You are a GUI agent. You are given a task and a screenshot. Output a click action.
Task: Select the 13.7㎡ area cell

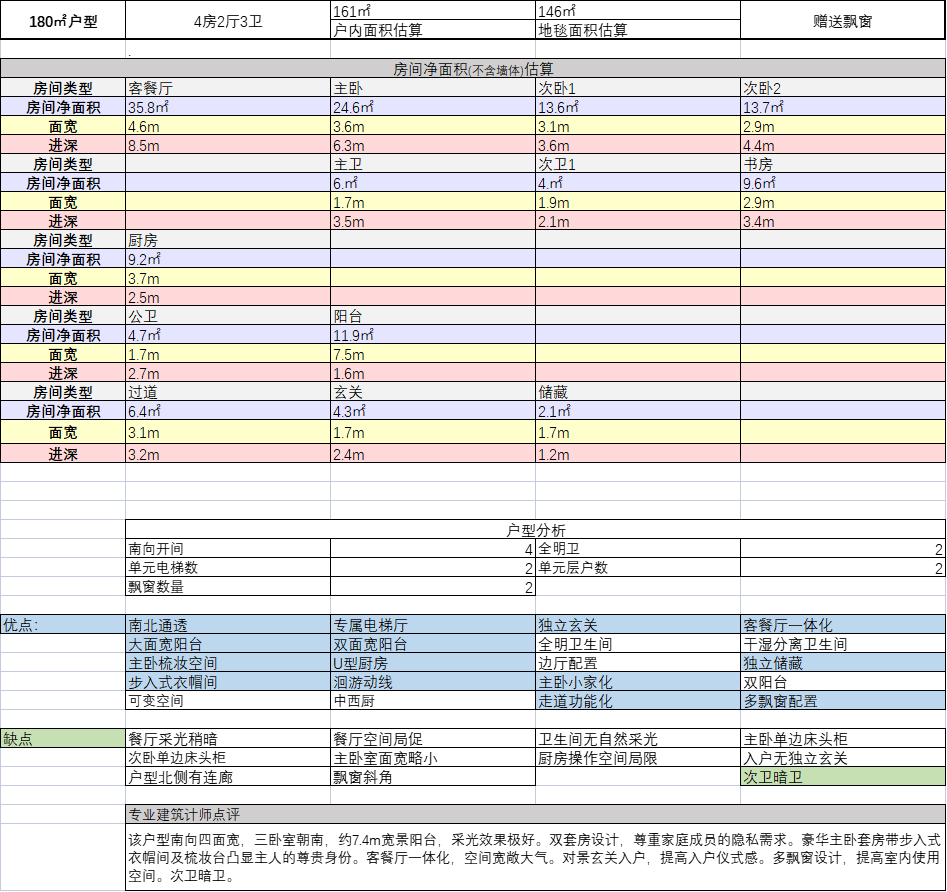(x=843, y=107)
